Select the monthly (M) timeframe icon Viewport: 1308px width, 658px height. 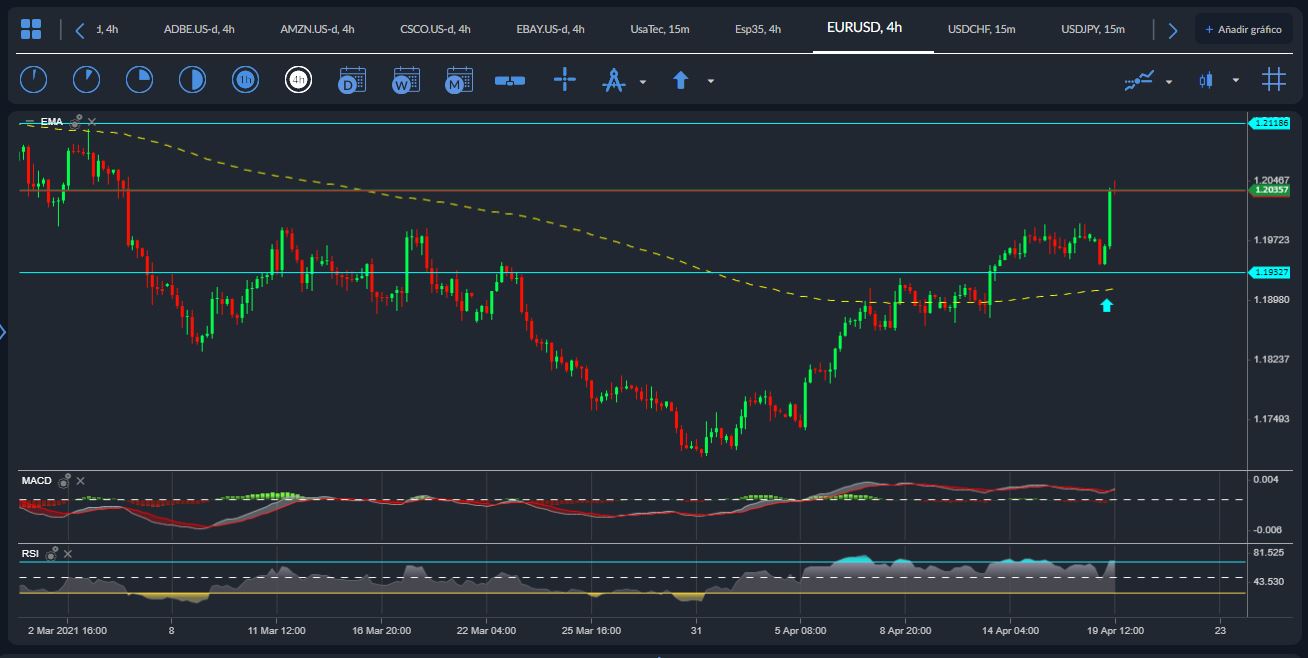pyautogui.click(x=458, y=79)
